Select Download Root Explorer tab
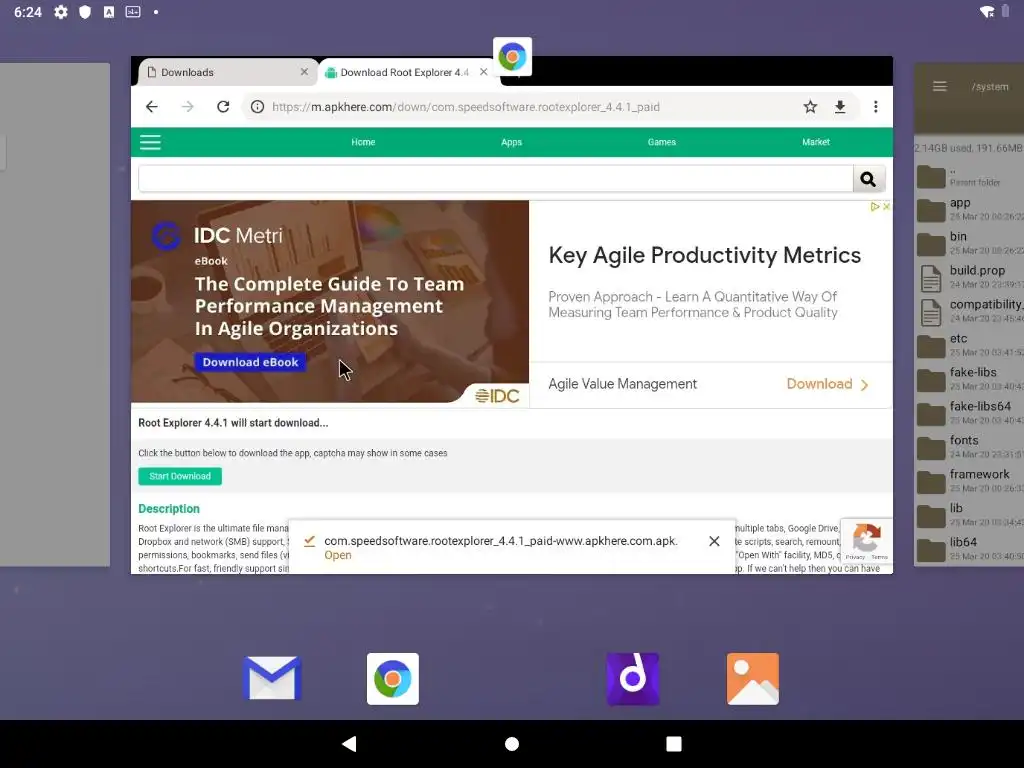Viewport: 1024px width, 768px height. pos(404,72)
